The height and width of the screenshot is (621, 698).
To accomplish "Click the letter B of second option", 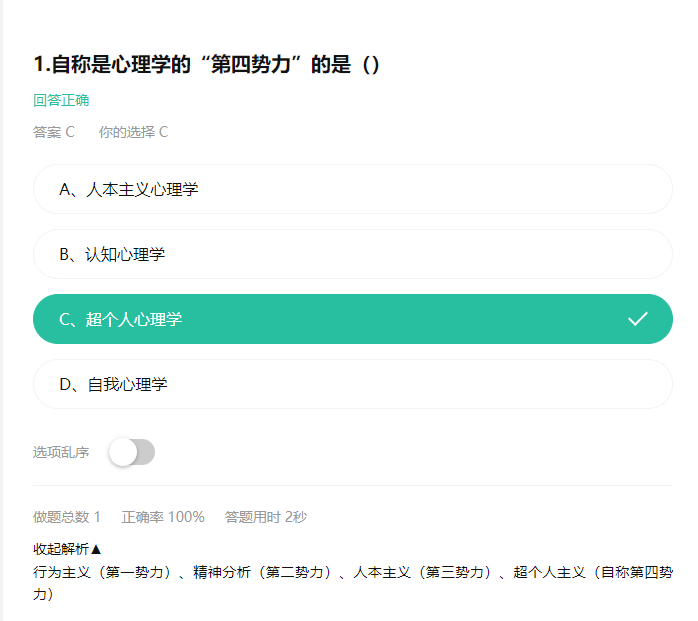I will 65,255.
